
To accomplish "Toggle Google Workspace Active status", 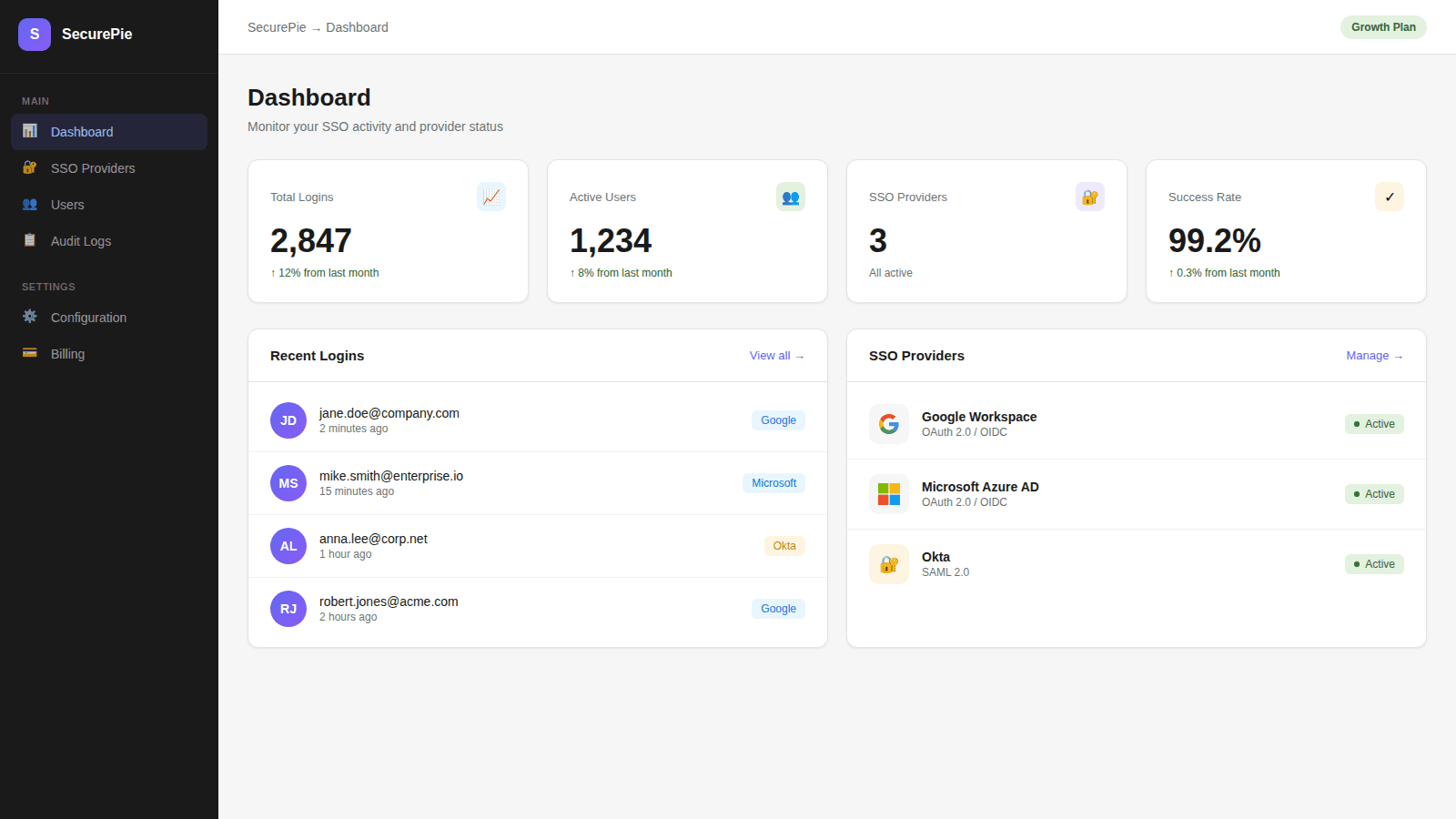I will click(1374, 423).
